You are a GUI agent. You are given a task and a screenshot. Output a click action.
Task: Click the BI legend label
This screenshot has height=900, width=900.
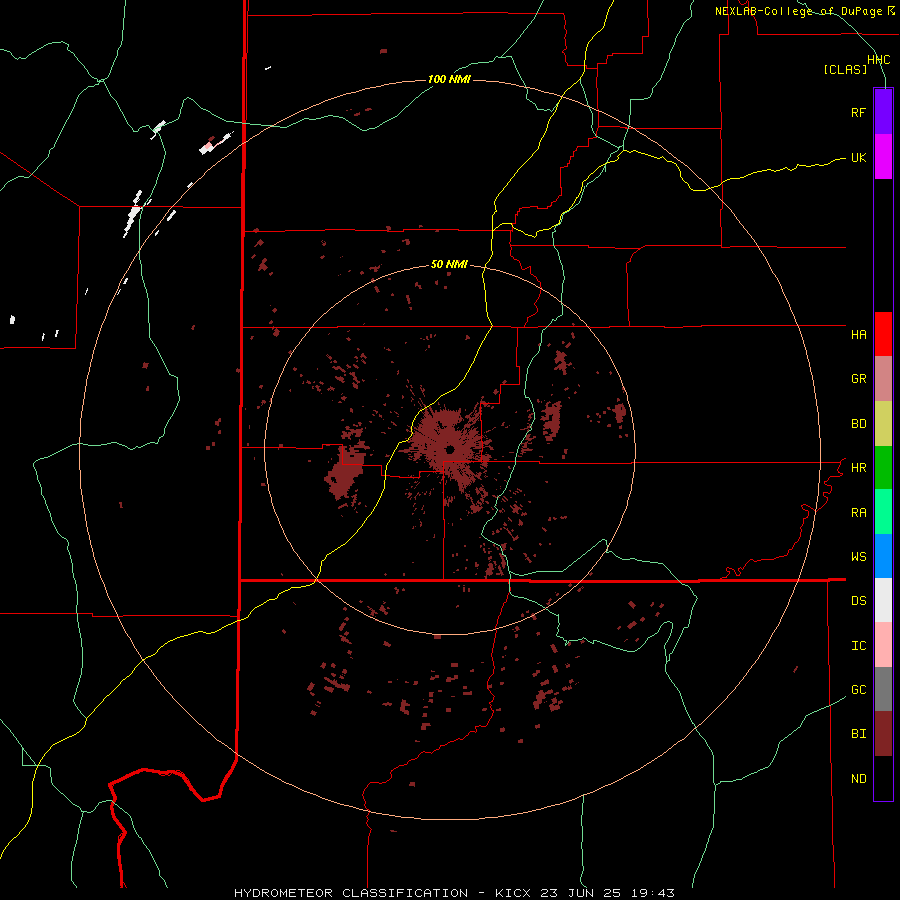858,734
